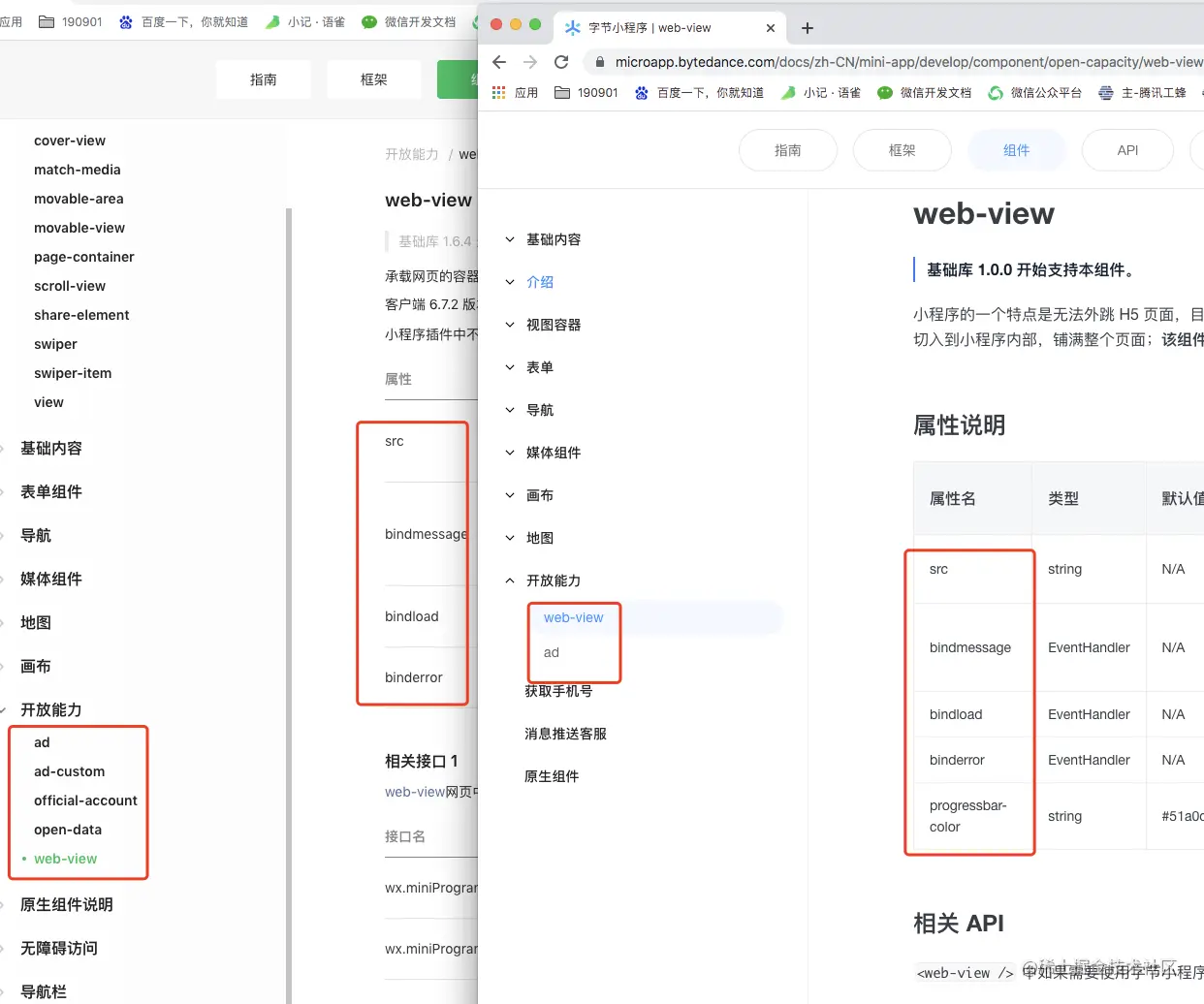
Task: Open cover-view in WeChat docs sidebar
Action: [x=70, y=141]
